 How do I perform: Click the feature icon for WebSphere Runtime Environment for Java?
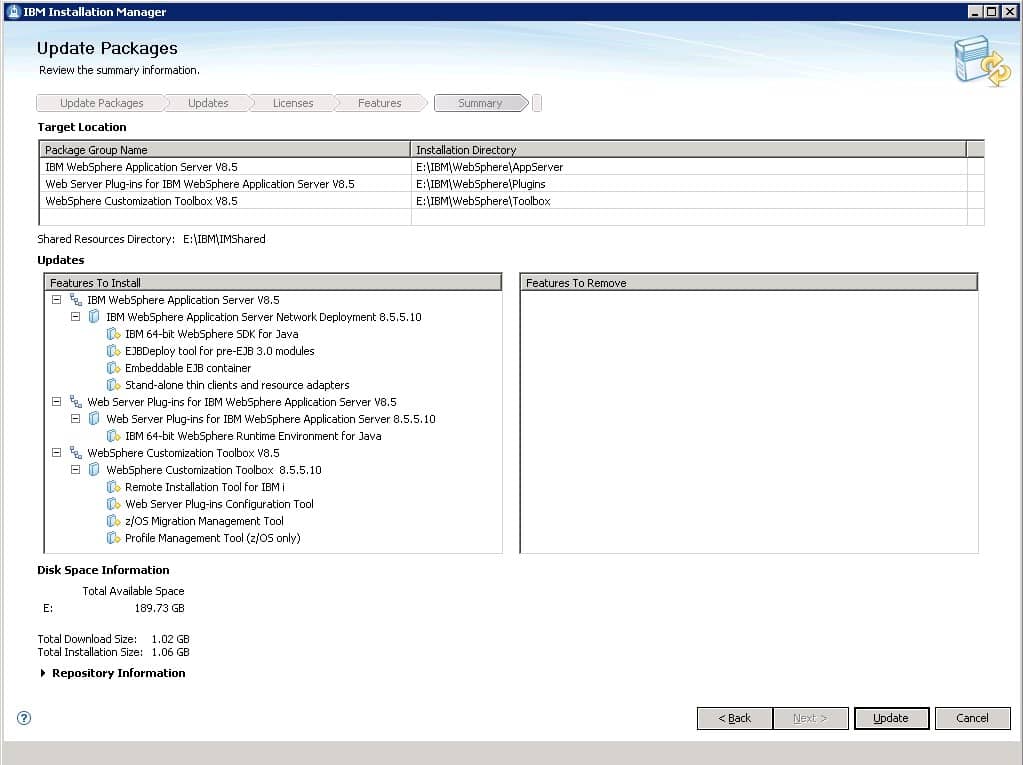click(114, 436)
